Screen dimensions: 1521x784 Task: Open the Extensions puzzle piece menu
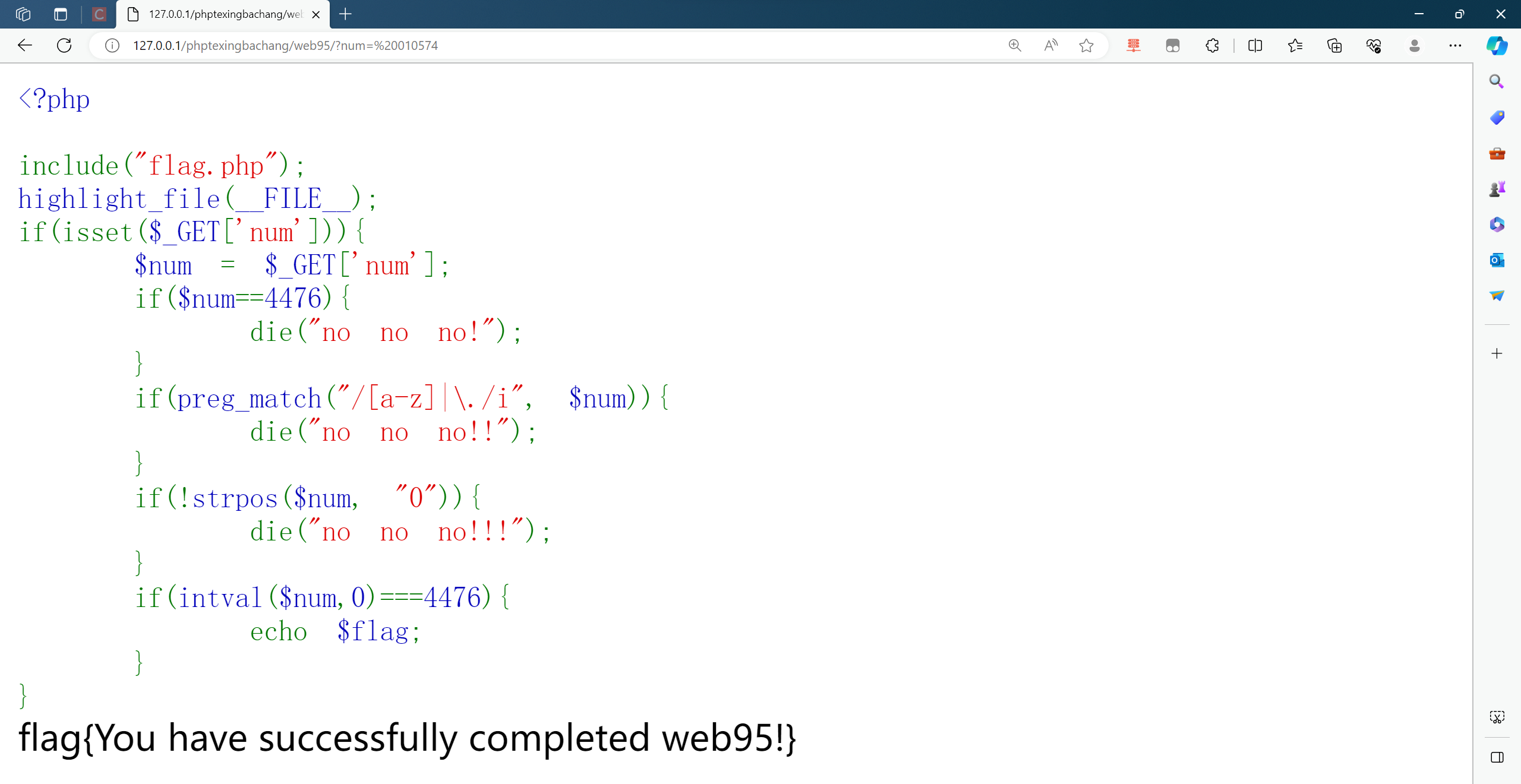pyautogui.click(x=1211, y=46)
